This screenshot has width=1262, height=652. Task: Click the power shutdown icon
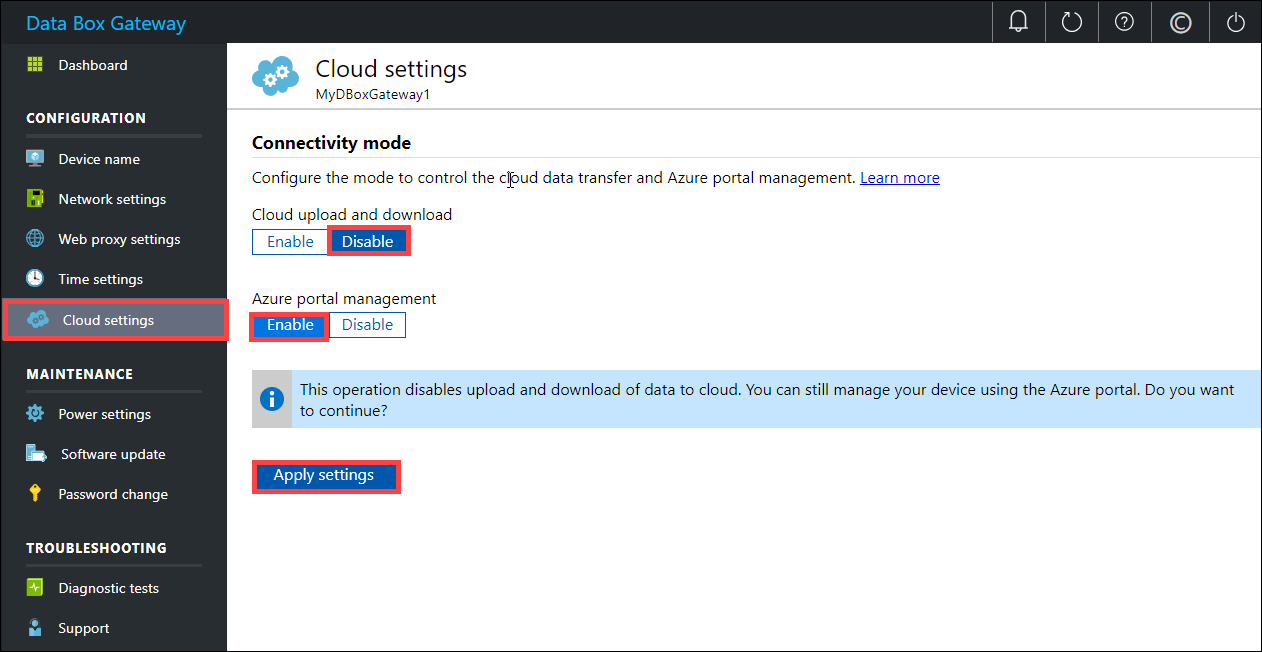(x=1236, y=22)
